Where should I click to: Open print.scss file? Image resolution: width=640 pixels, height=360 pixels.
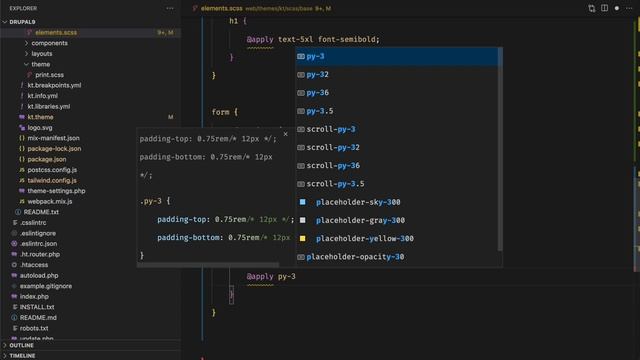(x=49, y=75)
